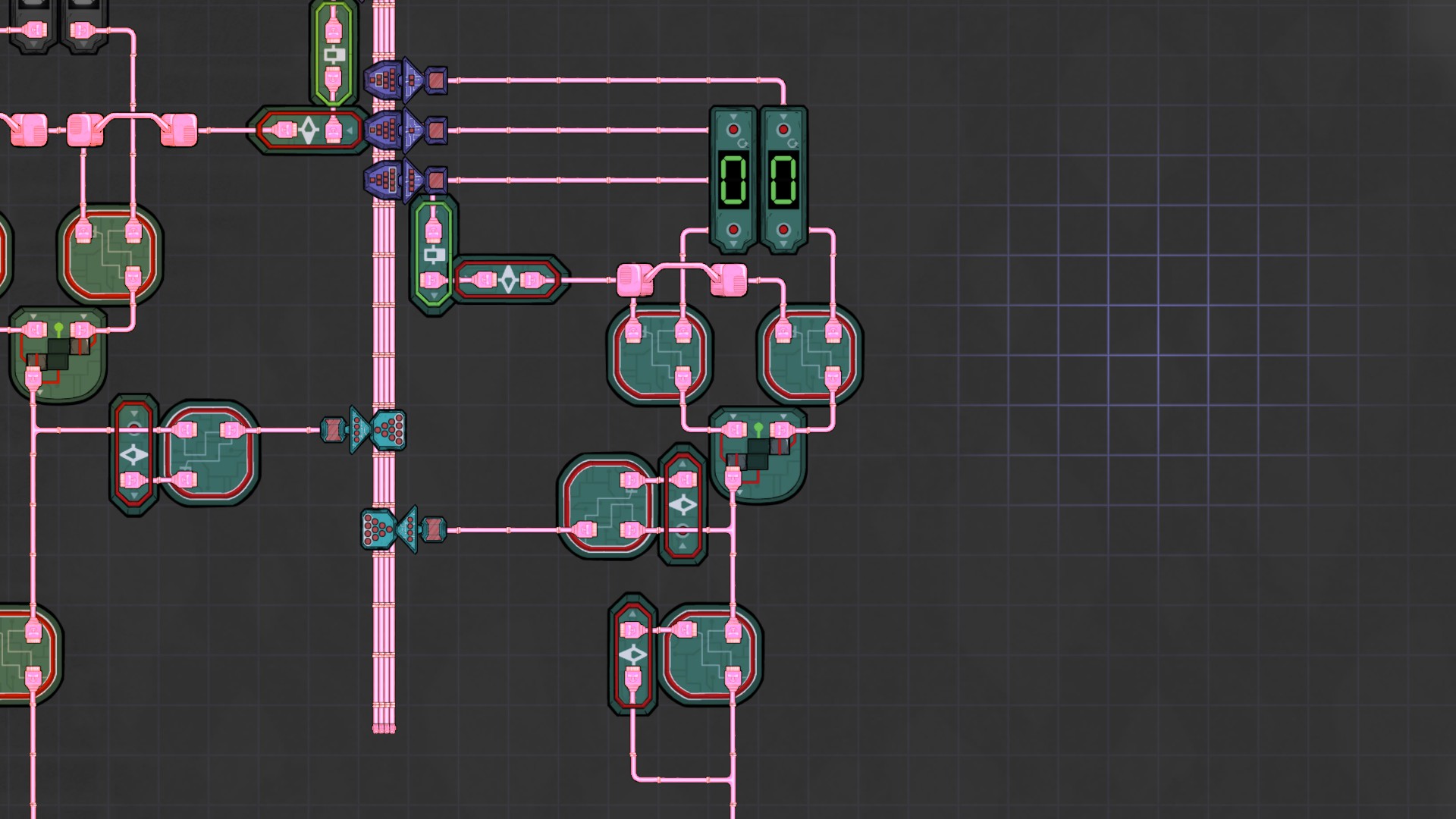Click red reset port atop left counter
The image size is (1456, 819).
click(733, 130)
